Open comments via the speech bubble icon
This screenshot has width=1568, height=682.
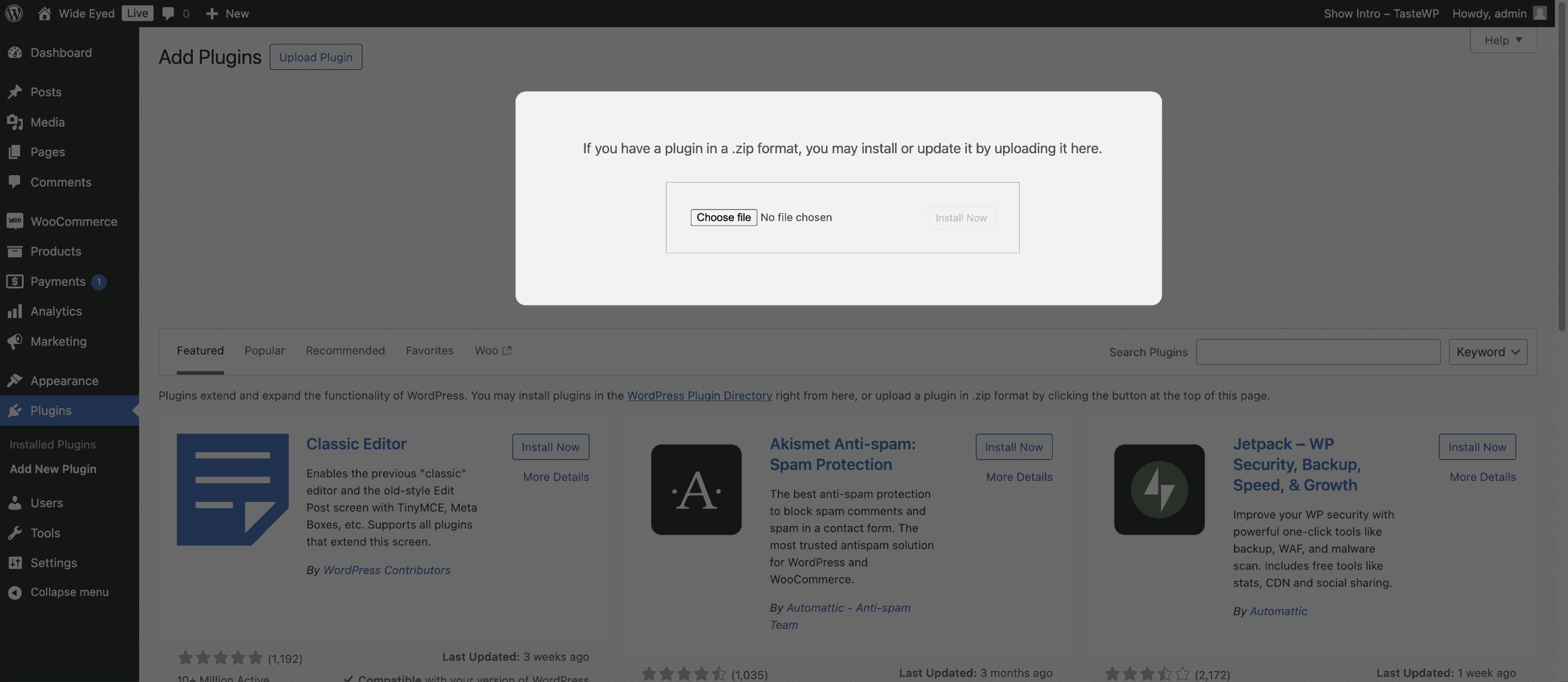coord(169,13)
